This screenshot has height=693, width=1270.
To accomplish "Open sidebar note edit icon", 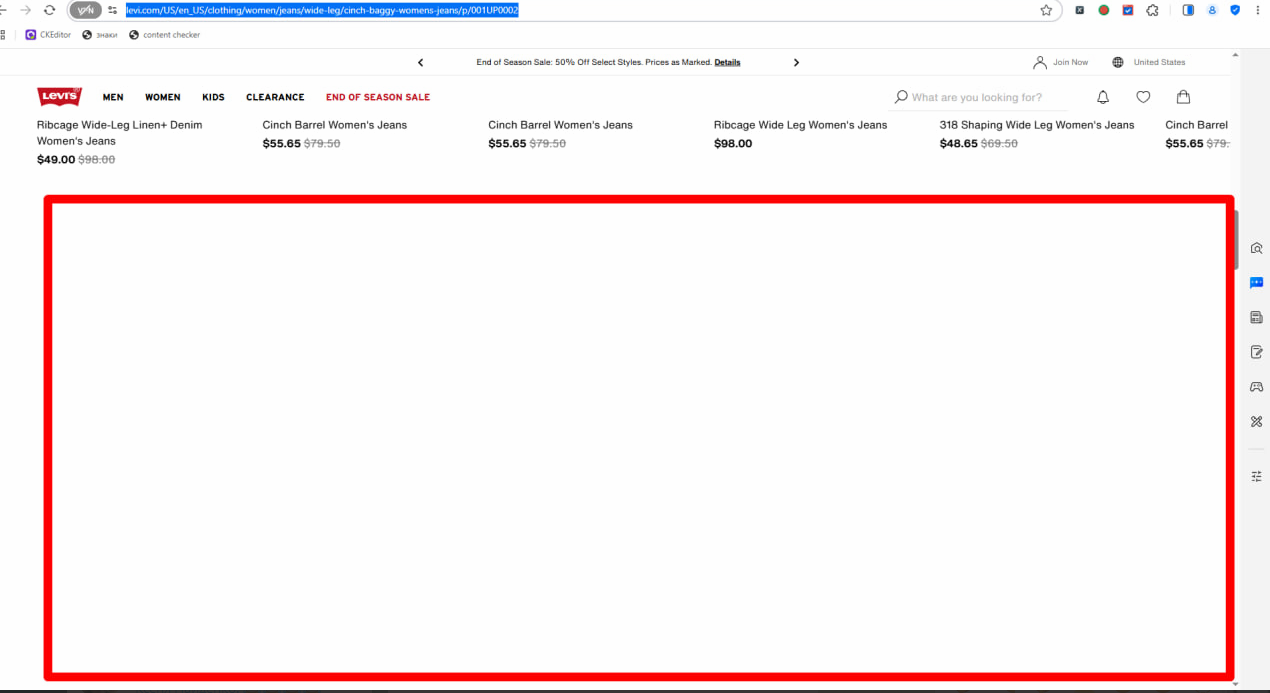I will click(1257, 352).
